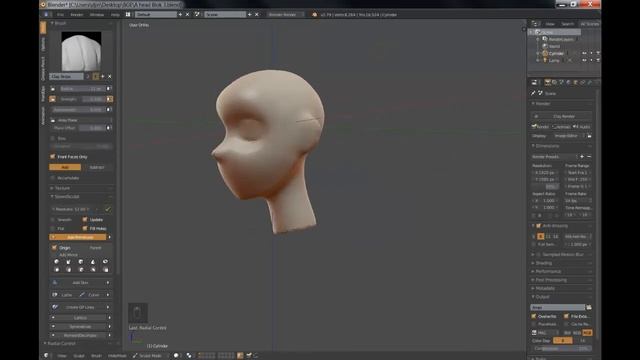Expand the RenderLayers item in outliner
This screenshot has width=640, height=360.
pyautogui.click(x=538, y=39)
